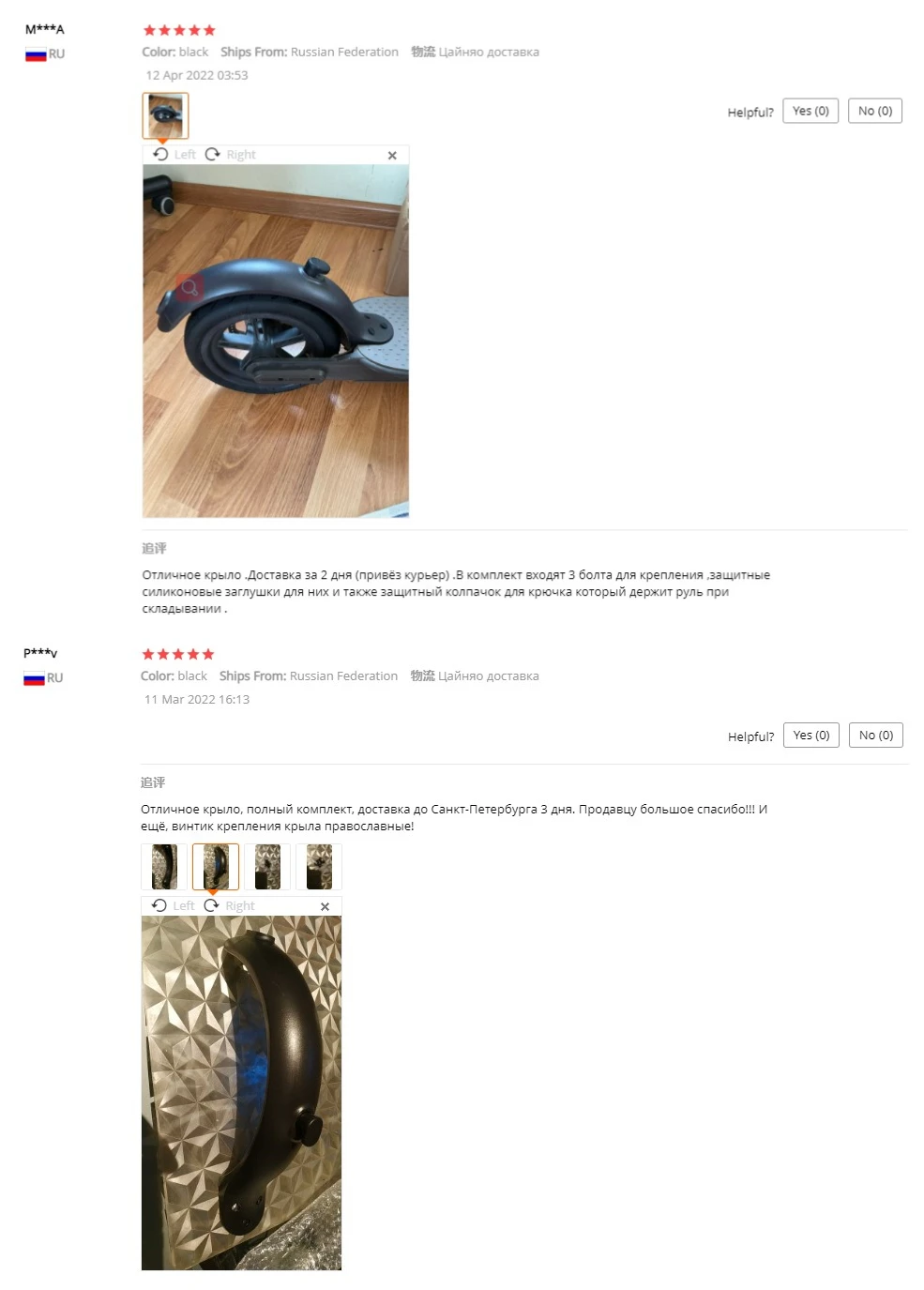Vote Yes (0) on P***v's review
Screen dimensions: 924x1290
pyautogui.click(x=811, y=736)
